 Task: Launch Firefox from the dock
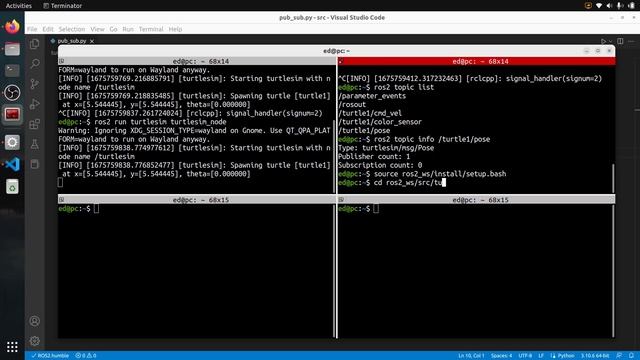tap(12, 27)
